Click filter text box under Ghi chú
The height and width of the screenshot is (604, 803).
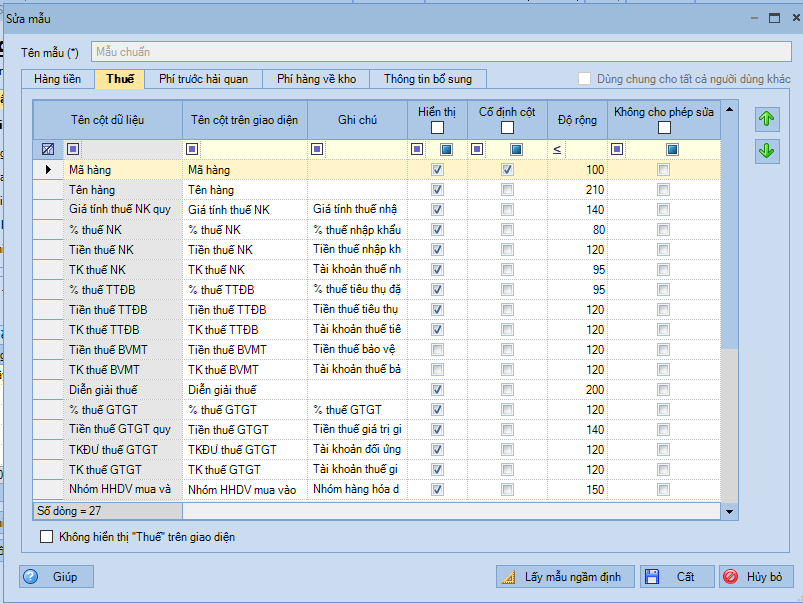click(x=366, y=149)
